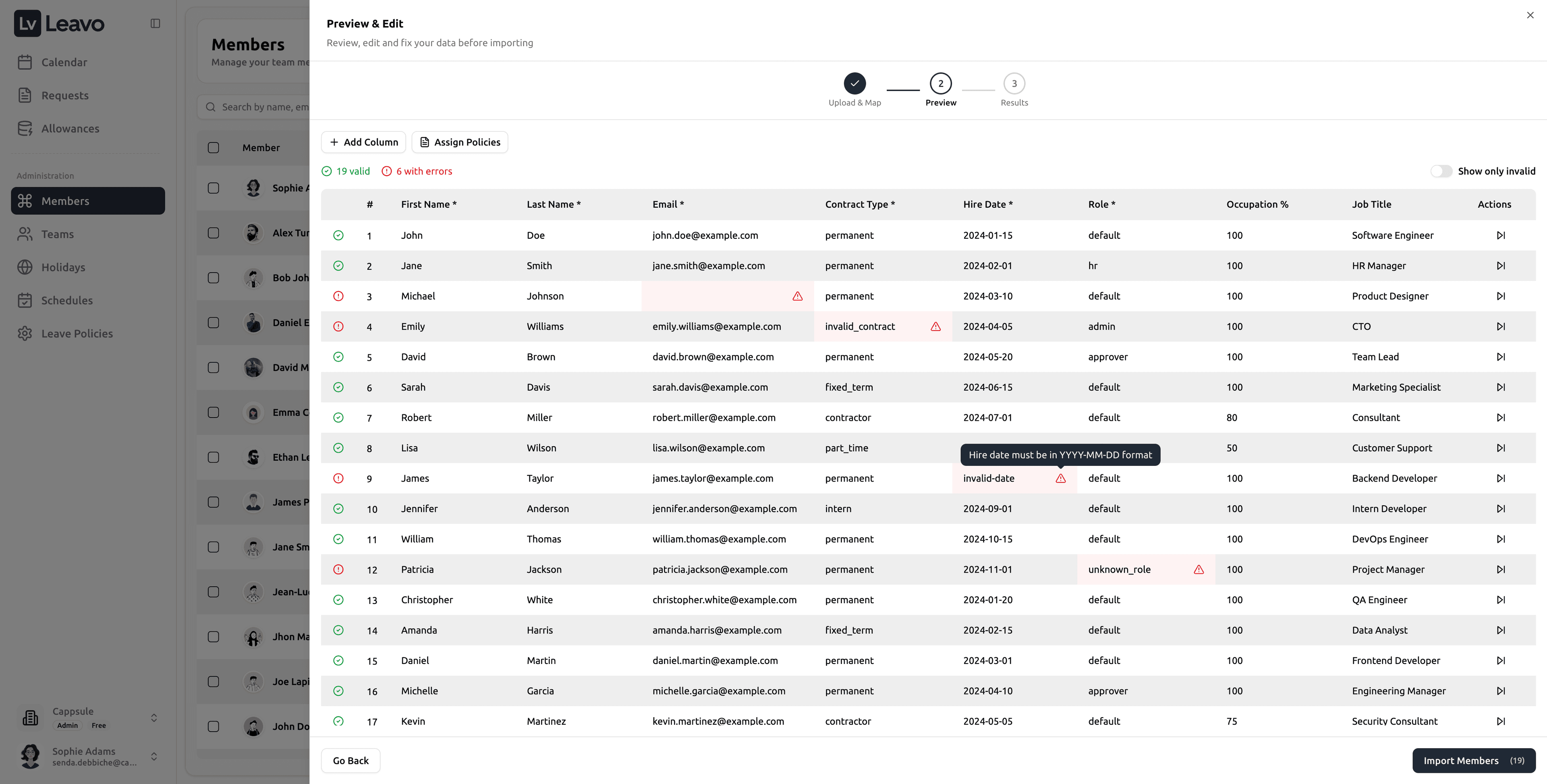This screenshot has width=1547, height=784.
Task: Click the error status icon on row 9
Action: (x=338, y=478)
